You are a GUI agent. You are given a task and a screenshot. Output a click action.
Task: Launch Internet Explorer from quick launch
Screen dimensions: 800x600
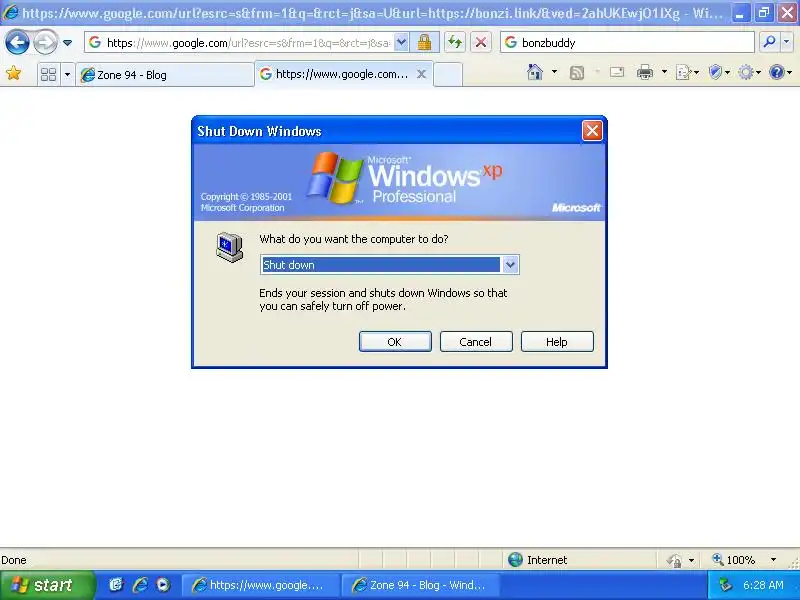point(140,585)
